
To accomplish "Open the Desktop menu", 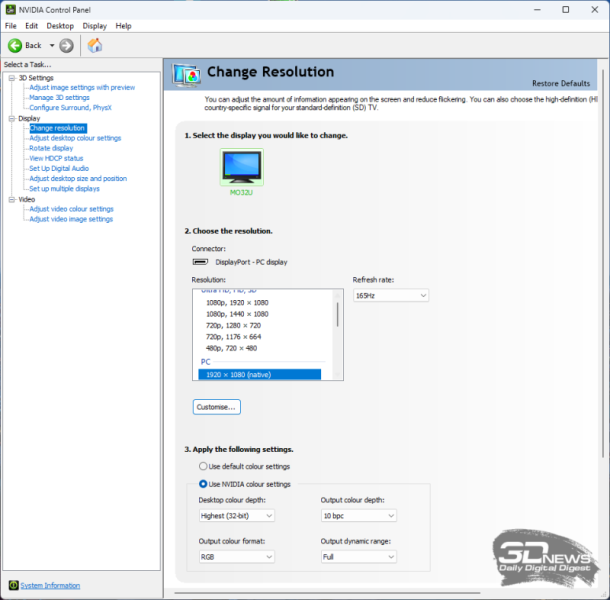I will tap(60, 25).
